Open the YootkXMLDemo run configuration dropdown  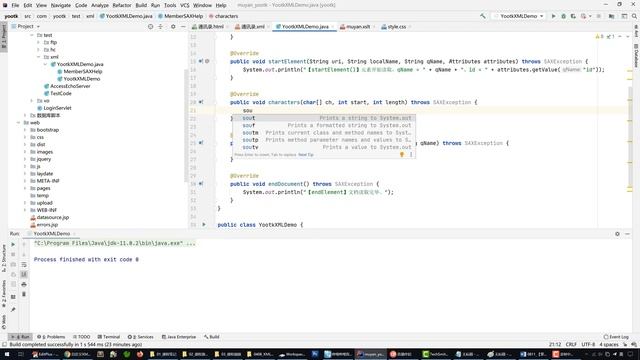(519, 16)
